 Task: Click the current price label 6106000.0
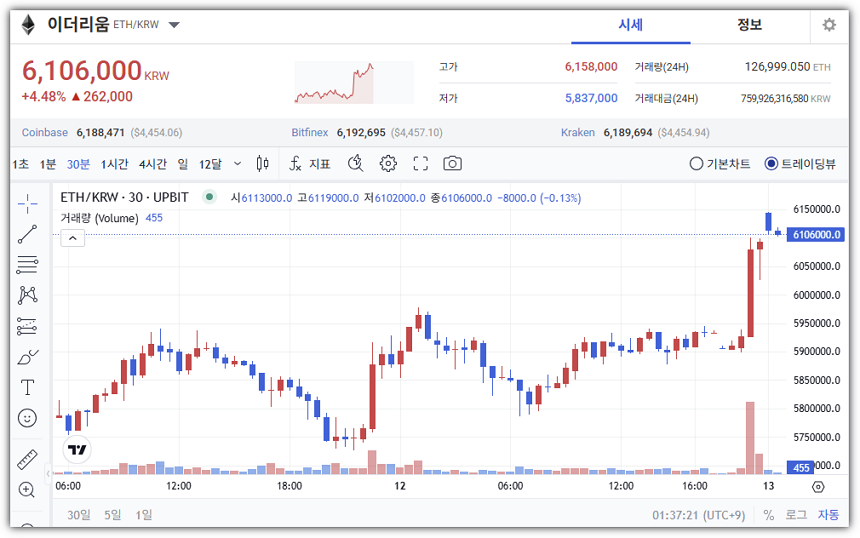(x=816, y=235)
